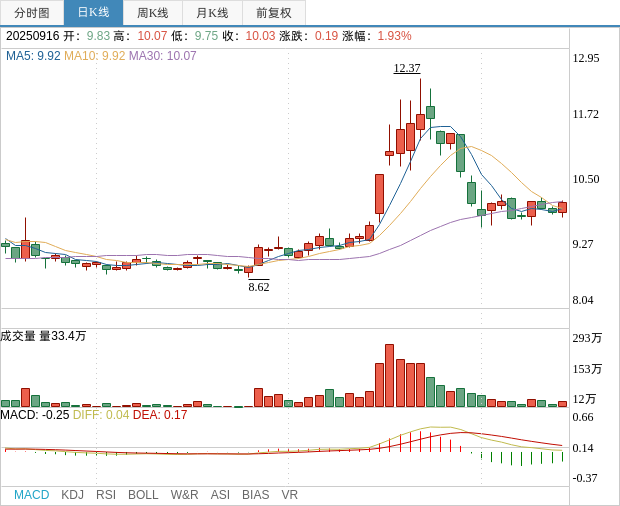
Task: Click the MA30: 10.07 label
Action: point(163,56)
